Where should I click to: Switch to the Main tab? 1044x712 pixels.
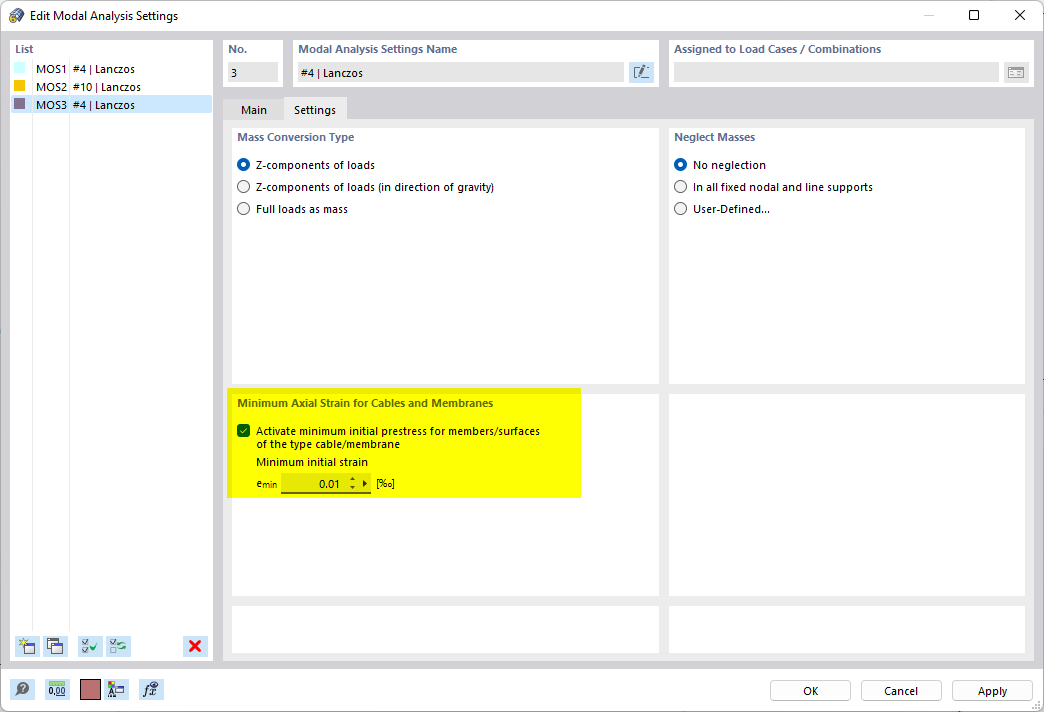click(254, 110)
